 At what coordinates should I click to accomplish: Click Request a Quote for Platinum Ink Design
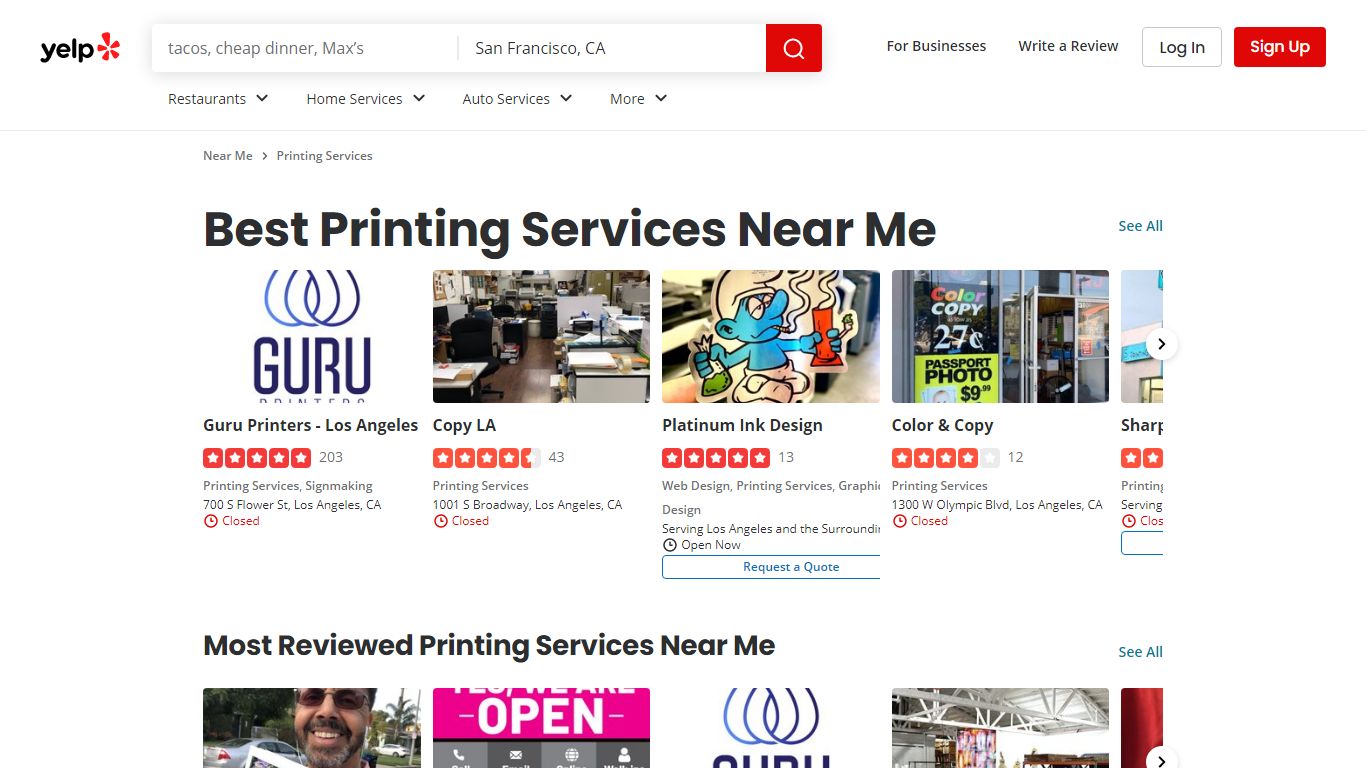tap(771, 567)
